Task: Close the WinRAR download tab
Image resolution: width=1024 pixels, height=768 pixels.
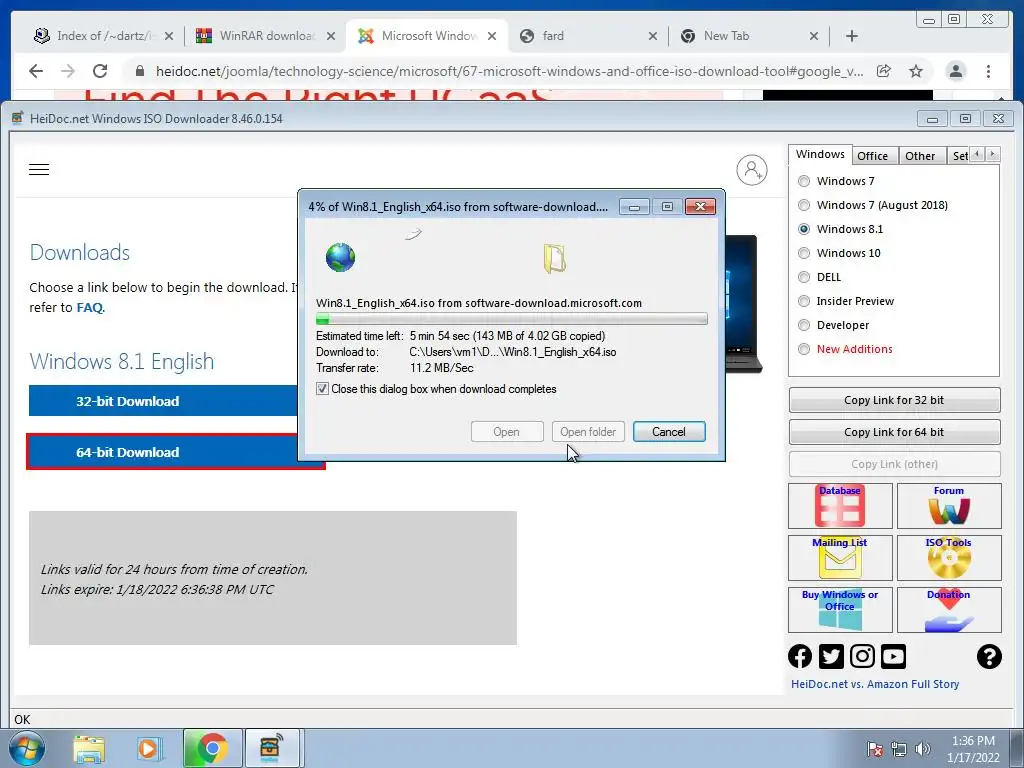Action: pyautogui.click(x=331, y=36)
